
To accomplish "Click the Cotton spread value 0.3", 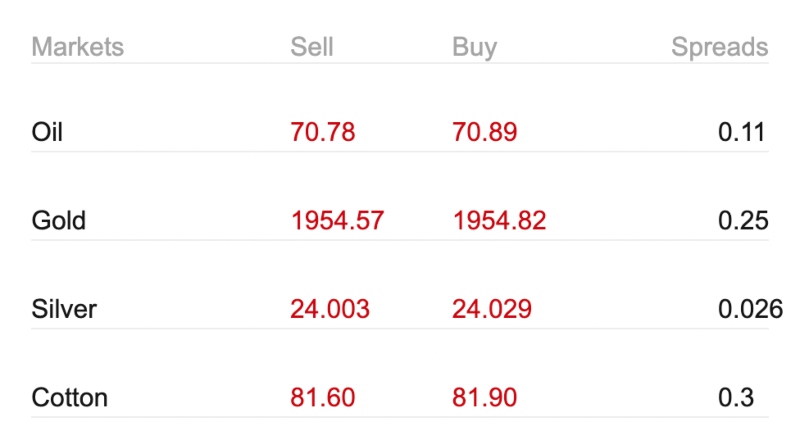I will [x=736, y=397].
